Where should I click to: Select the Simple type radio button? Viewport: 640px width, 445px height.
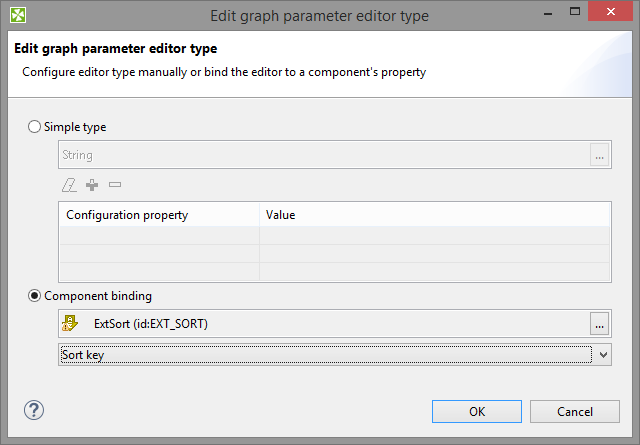click(36, 127)
